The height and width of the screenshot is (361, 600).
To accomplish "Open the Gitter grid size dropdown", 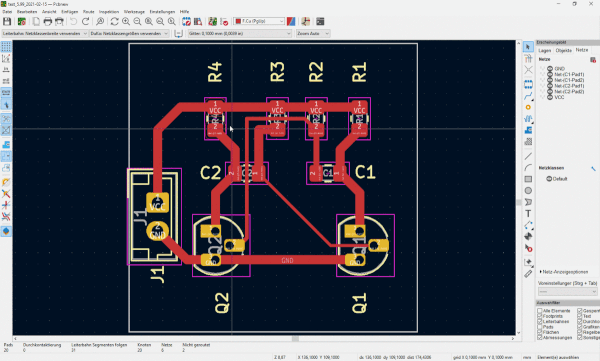I will tap(240, 34).
